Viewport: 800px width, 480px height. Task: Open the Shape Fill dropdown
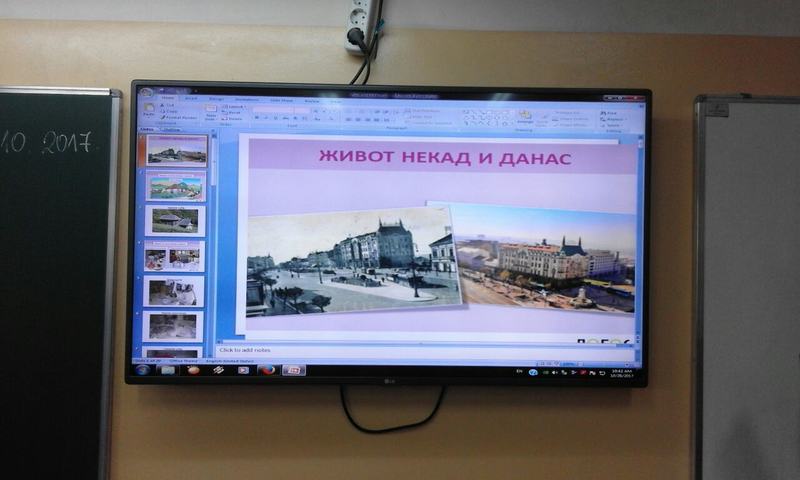pyautogui.click(x=568, y=113)
